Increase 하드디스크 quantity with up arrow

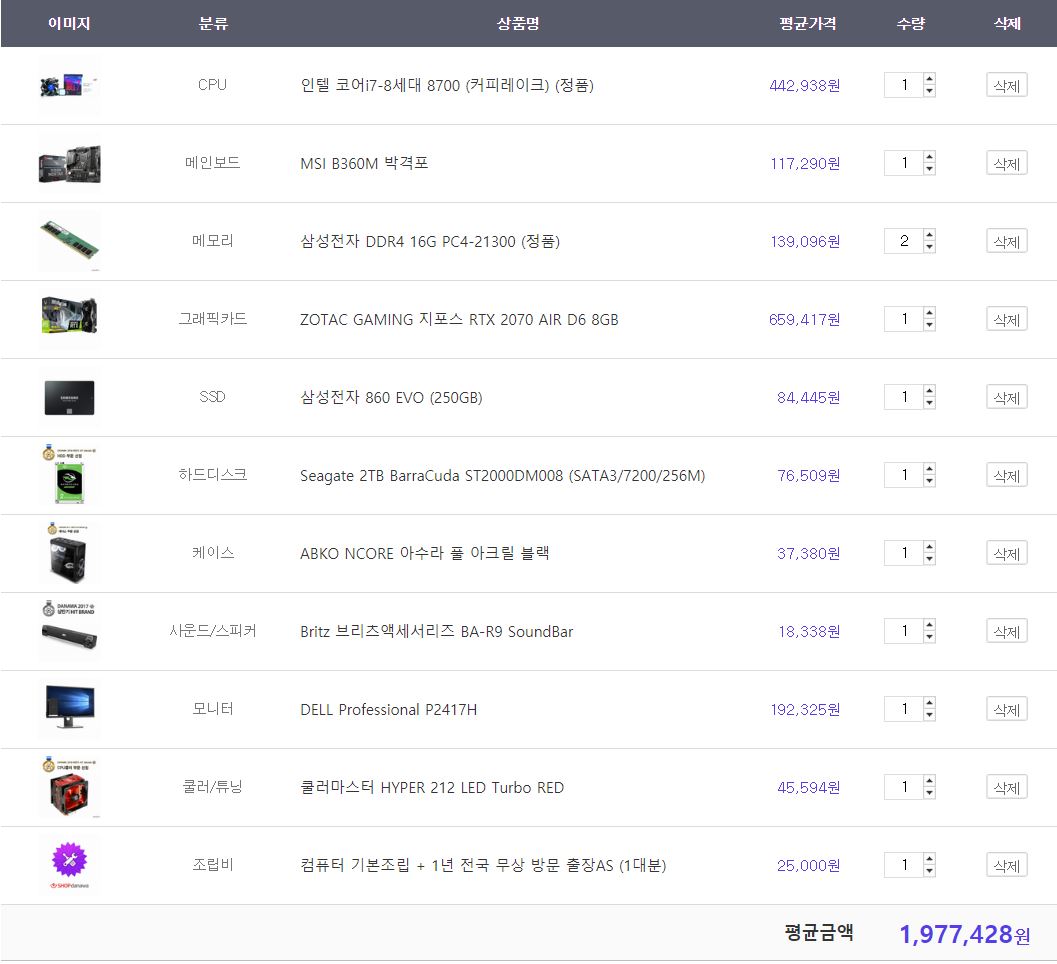pos(930,469)
